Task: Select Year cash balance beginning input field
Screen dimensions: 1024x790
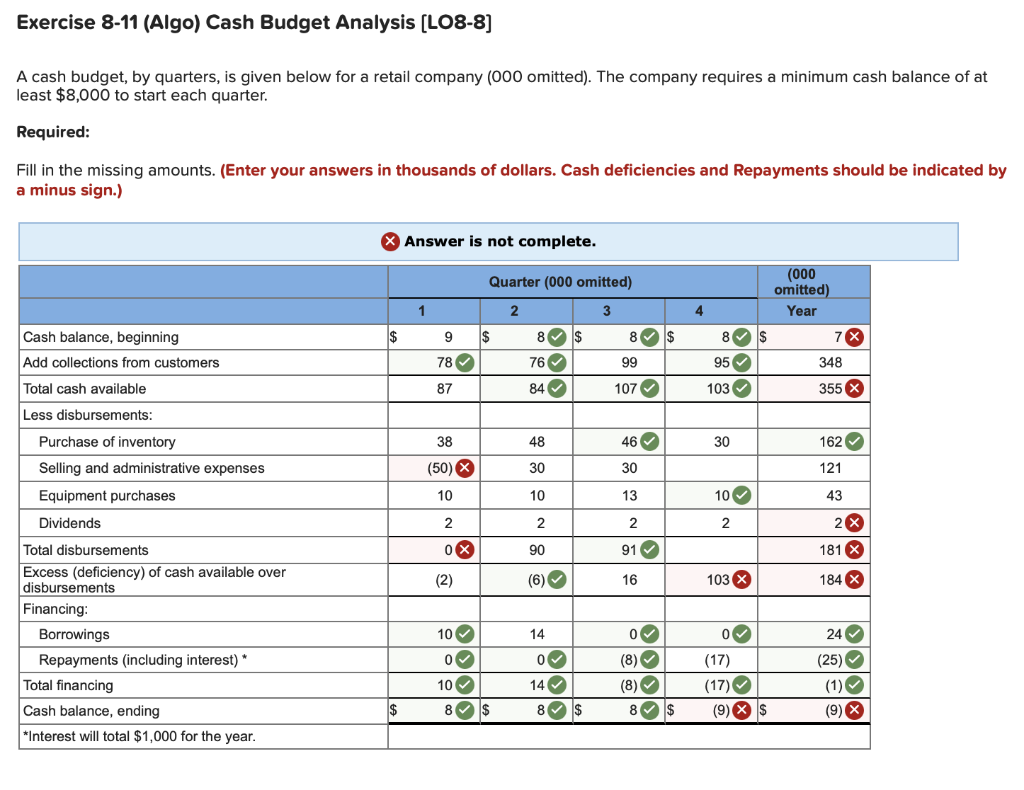Action: (814, 337)
